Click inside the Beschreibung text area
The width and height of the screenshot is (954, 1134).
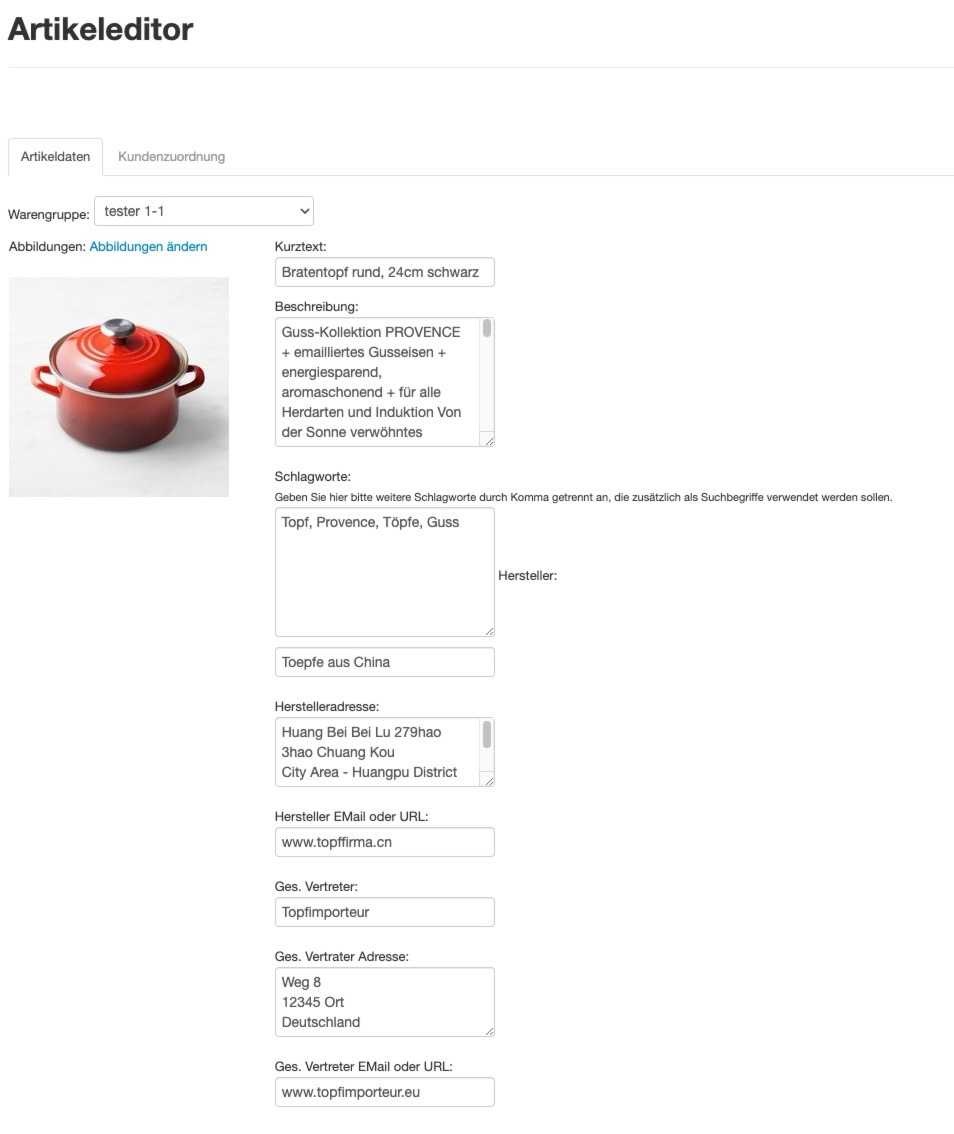[378, 382]
